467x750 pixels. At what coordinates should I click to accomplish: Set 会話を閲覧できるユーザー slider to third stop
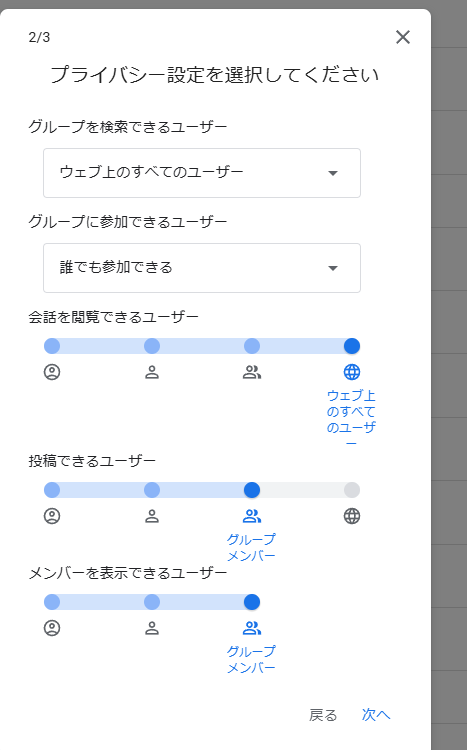pos(252,346)
